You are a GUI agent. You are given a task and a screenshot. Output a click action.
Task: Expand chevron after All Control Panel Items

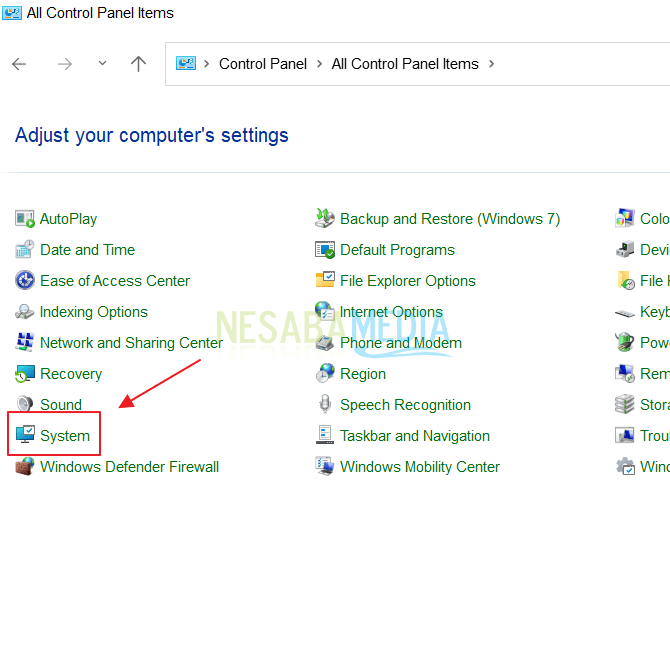point(492,64)
